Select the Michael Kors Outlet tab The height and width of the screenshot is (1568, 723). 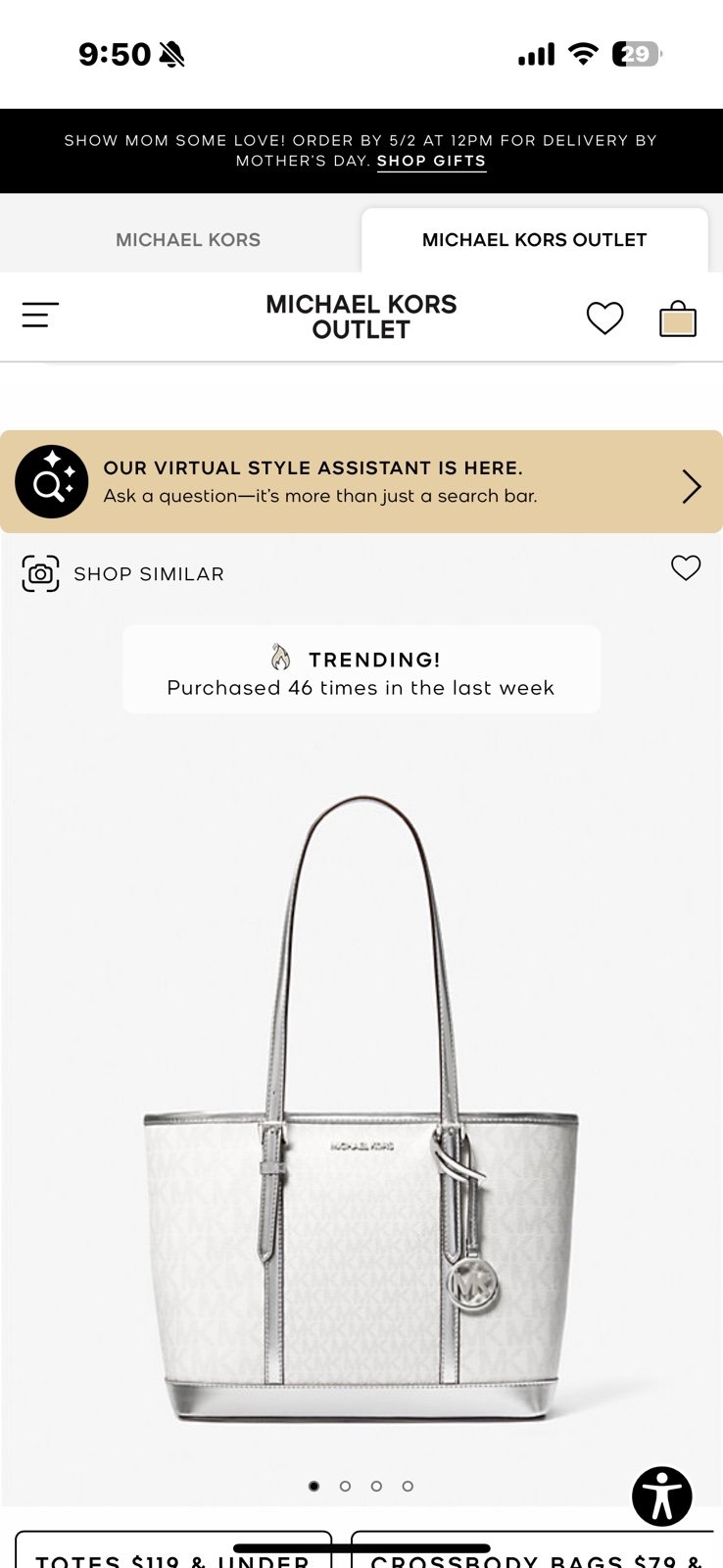(x=535, y=240)
